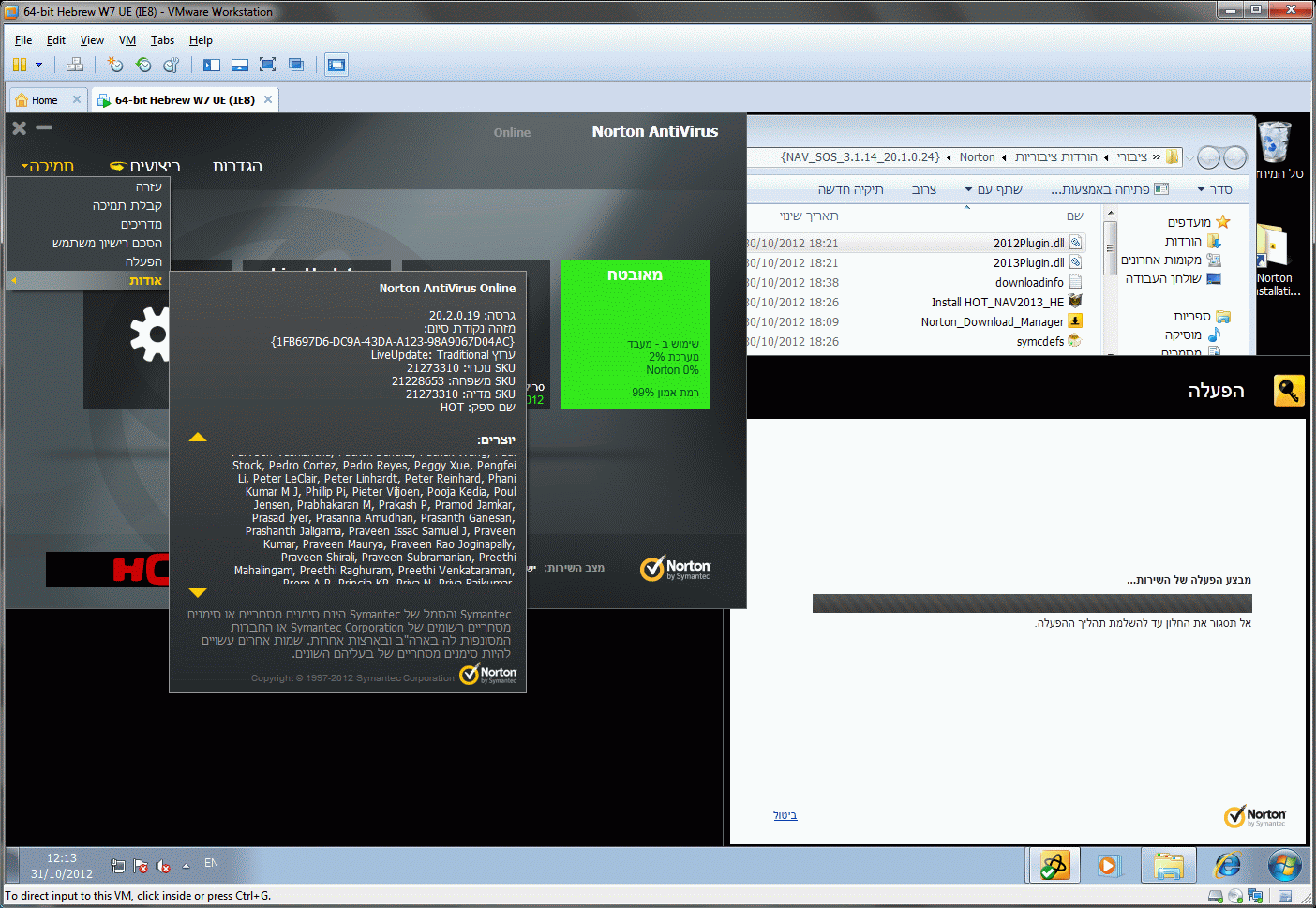Screen dimensions: 1316x908
Task: Switch to the Home tab
Action: [44, 100]
